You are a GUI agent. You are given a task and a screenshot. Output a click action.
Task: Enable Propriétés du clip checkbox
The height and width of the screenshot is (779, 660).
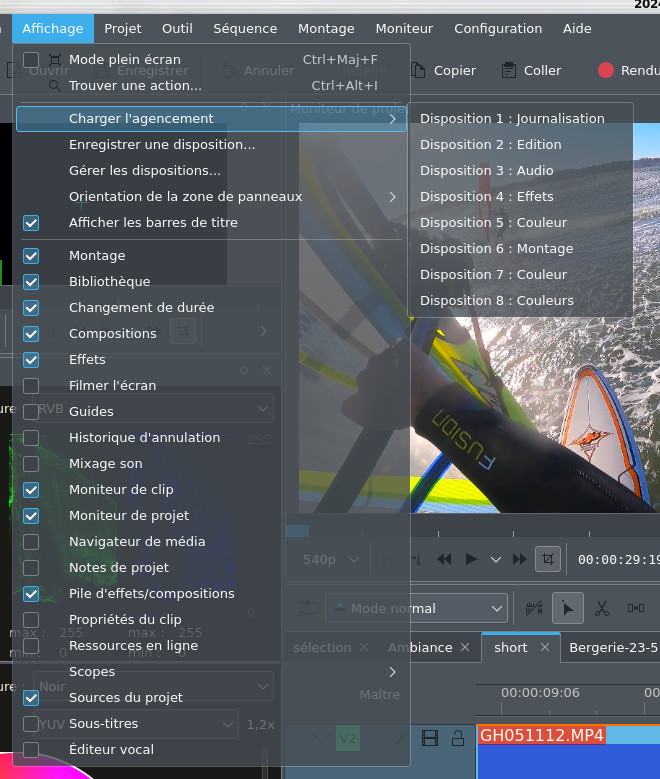(31, 620)
